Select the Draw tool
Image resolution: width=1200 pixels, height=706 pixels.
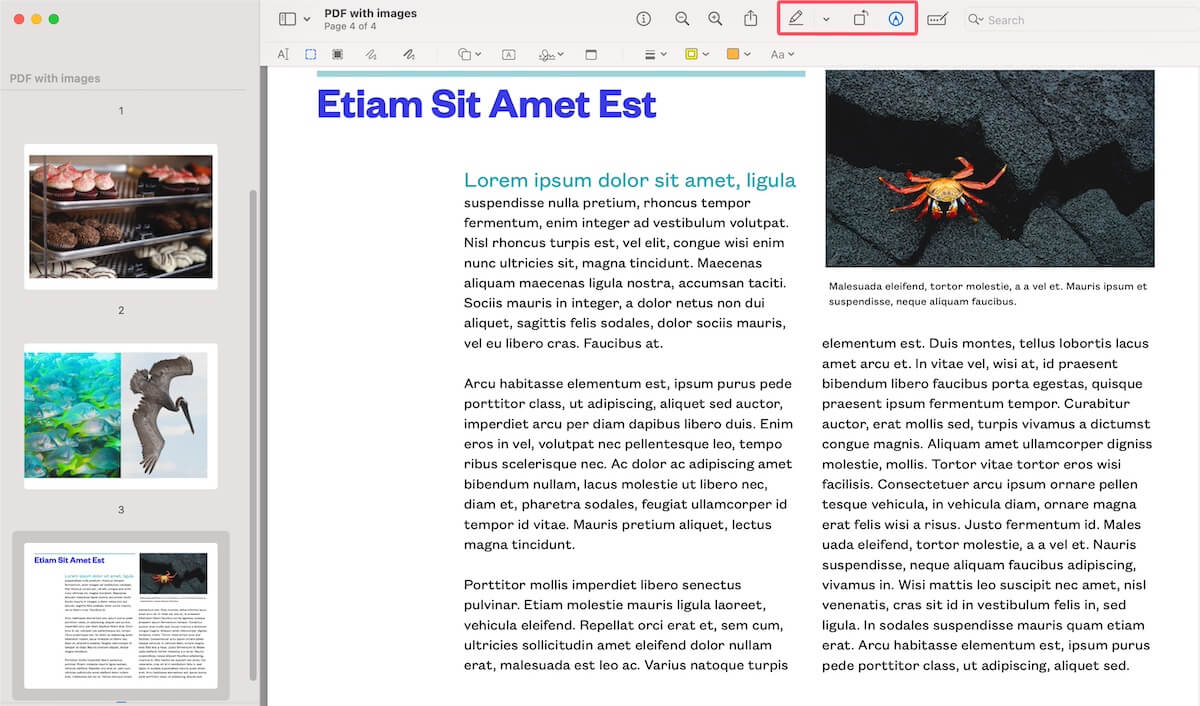coord(410,54)
